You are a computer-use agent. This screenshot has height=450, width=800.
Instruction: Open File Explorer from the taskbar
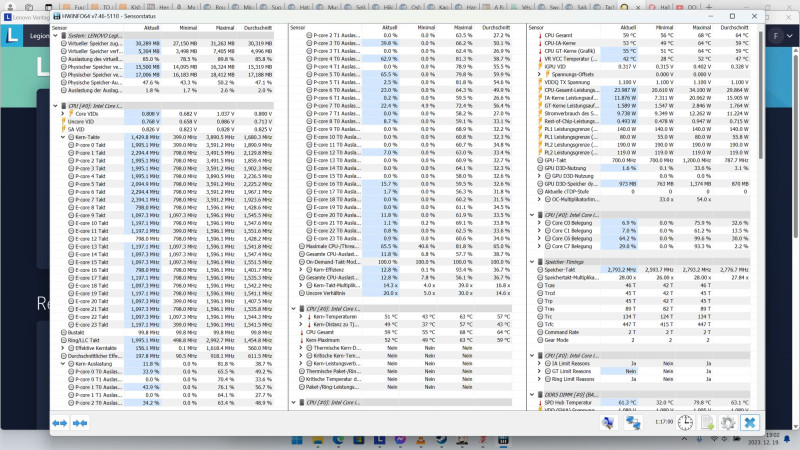pos(318,440)
